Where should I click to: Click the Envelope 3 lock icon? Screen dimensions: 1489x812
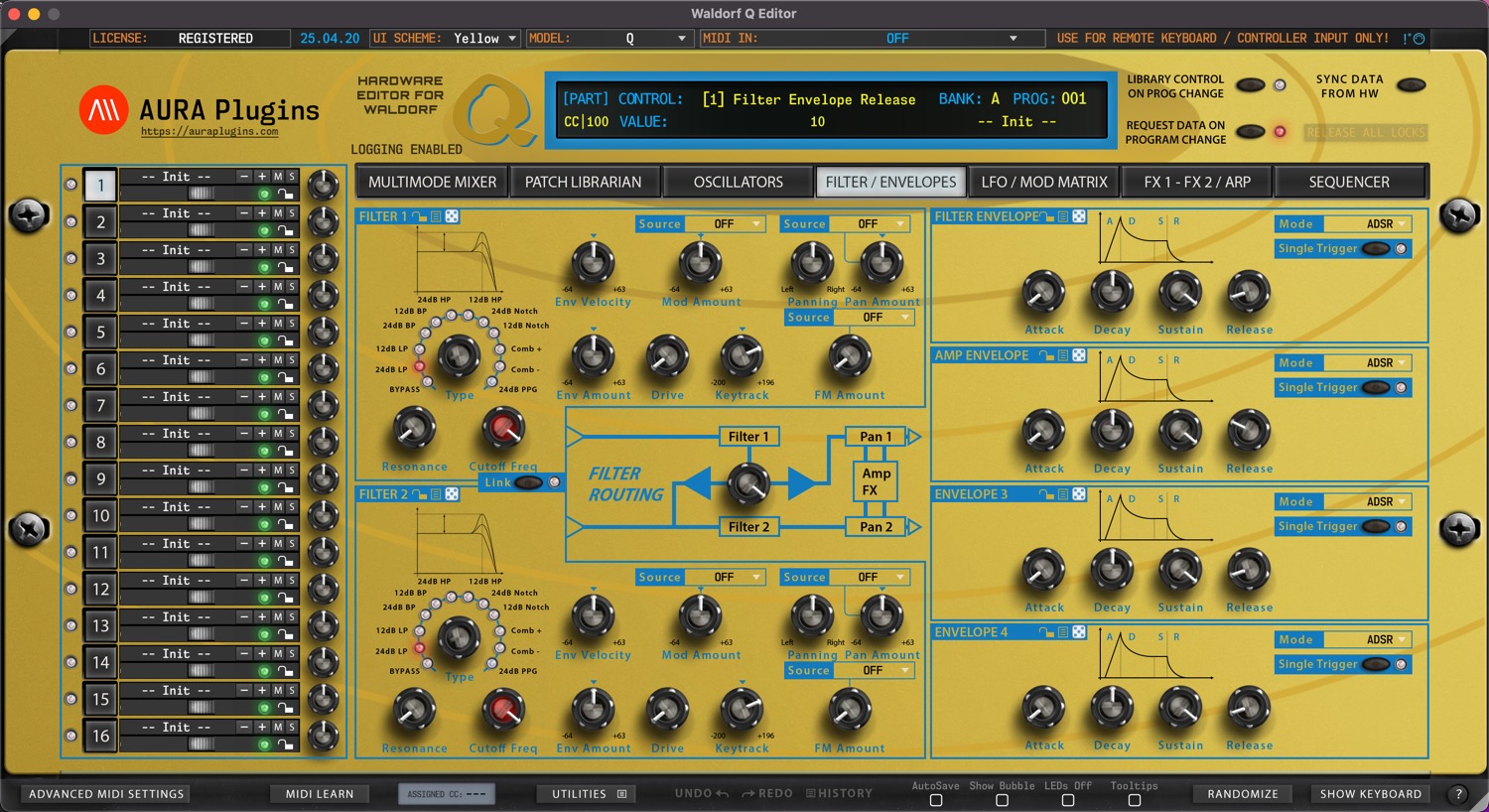pos(1047,494)
